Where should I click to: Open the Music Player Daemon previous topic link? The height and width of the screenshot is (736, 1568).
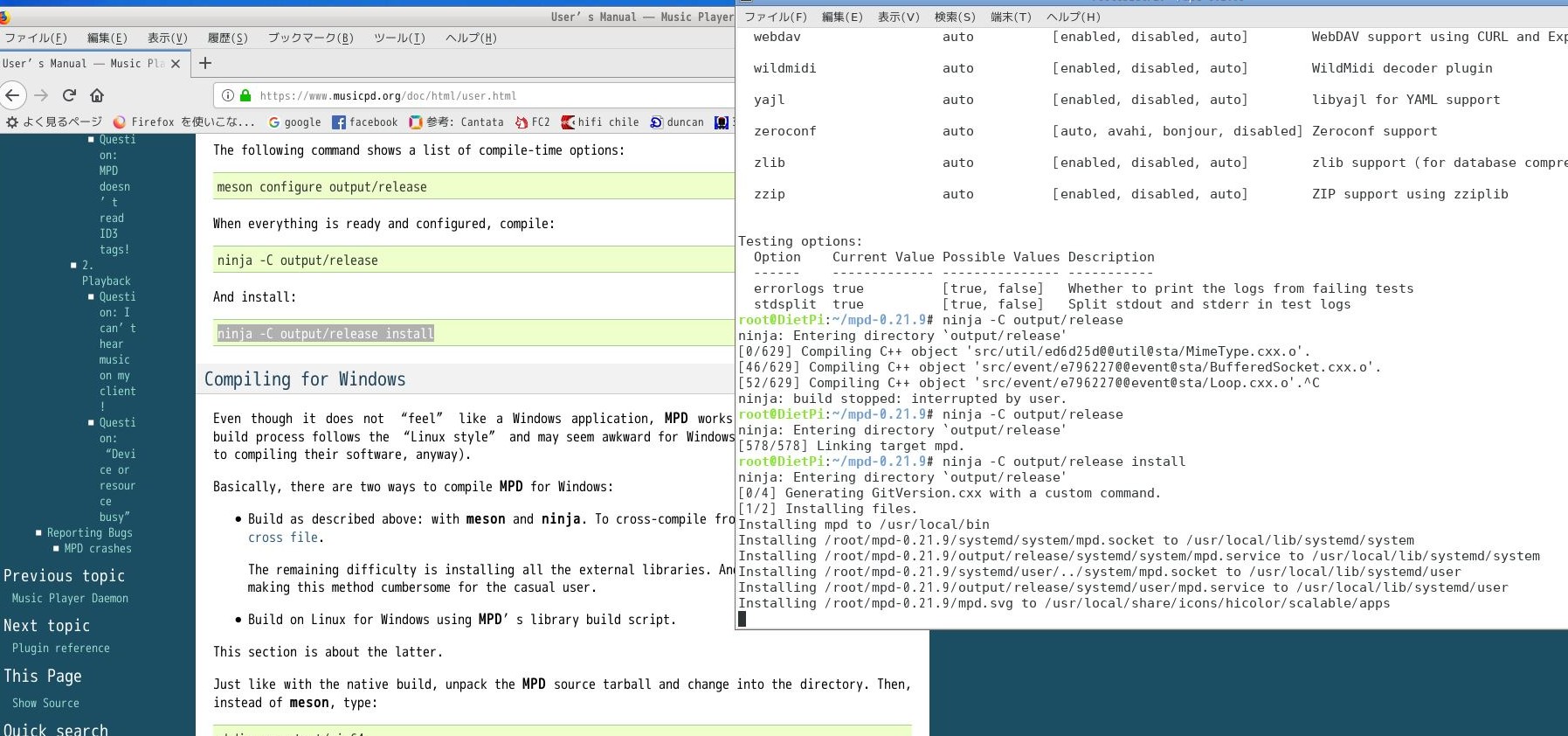pyautogui.click(x=70, y=598)
